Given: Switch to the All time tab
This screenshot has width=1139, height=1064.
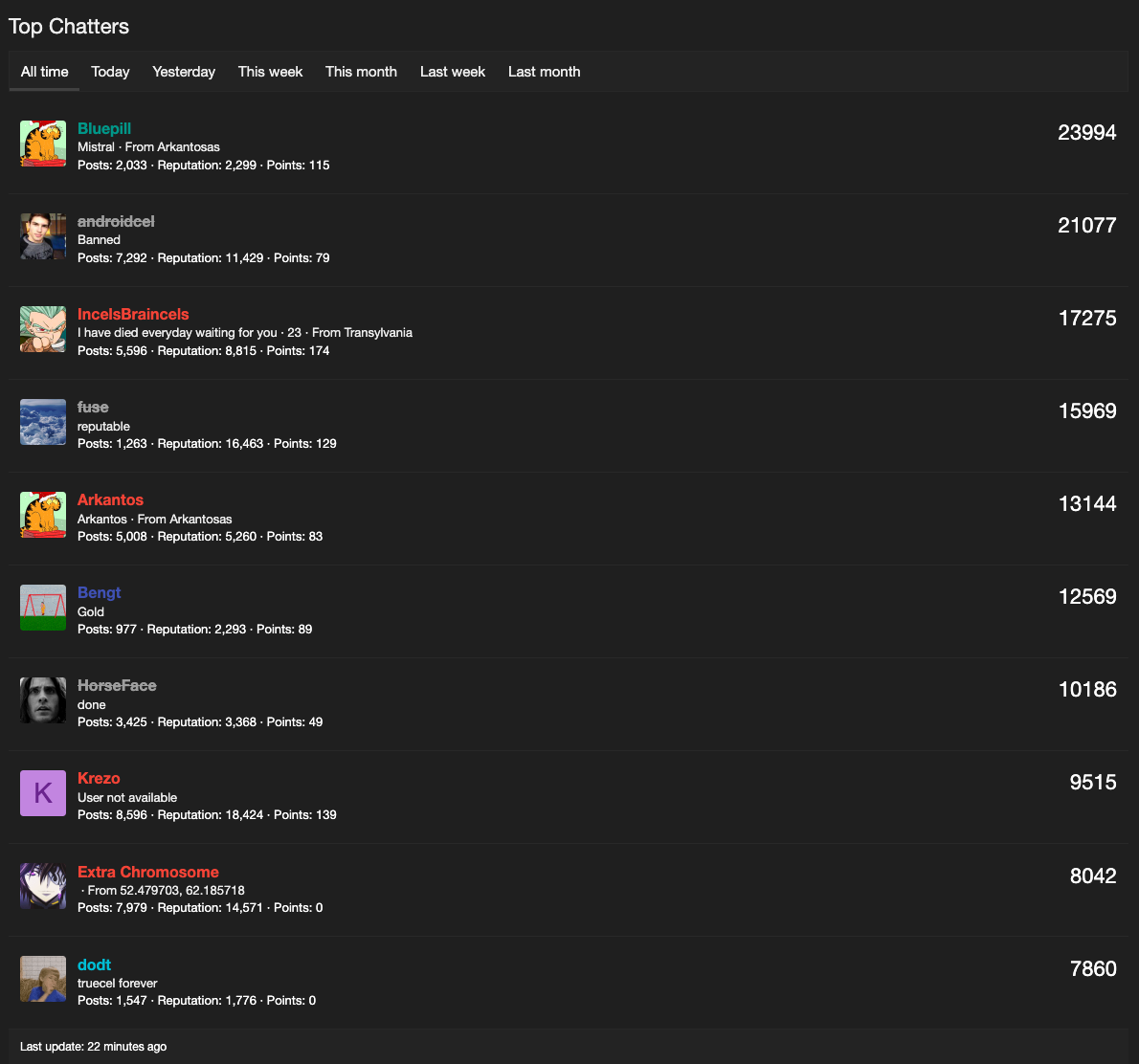Looking at the screenshot, I should point(44,72).
